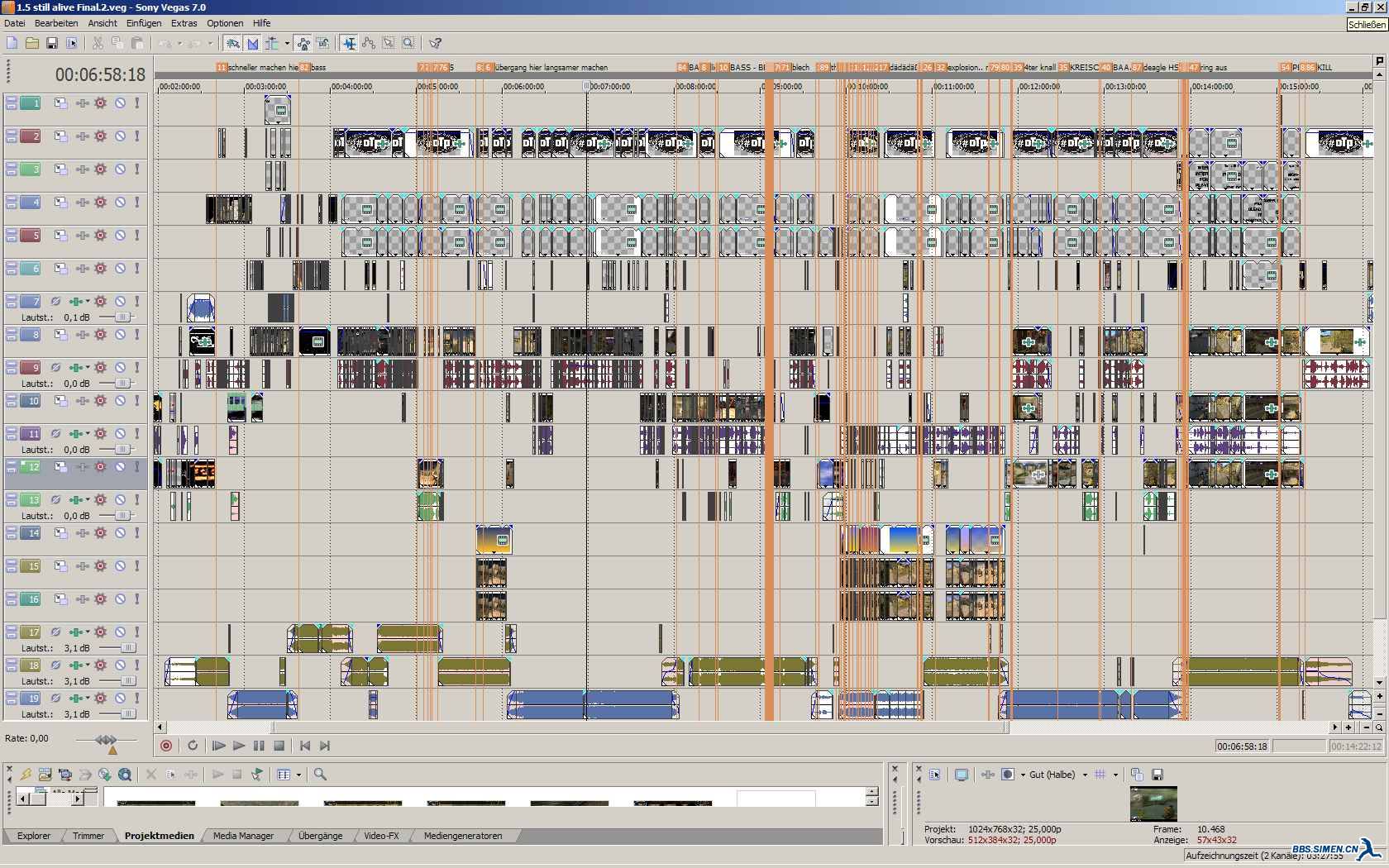The height and width of the screenshot is (868, 1389).
Task: Open the Hilfe menu
Action: [x=261, y=23]
